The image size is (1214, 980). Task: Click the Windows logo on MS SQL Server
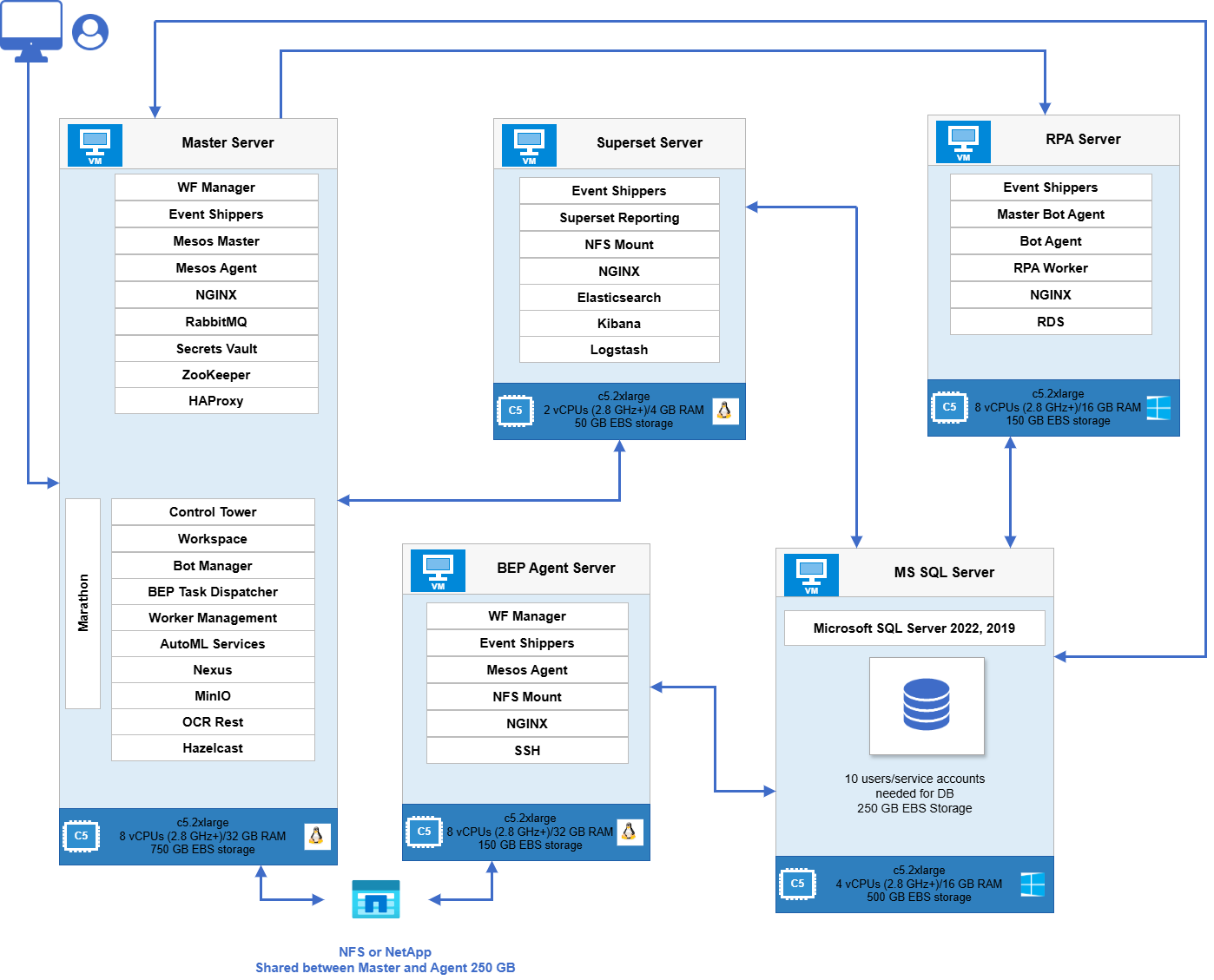pyautogui.click(x=1033, y=884)
